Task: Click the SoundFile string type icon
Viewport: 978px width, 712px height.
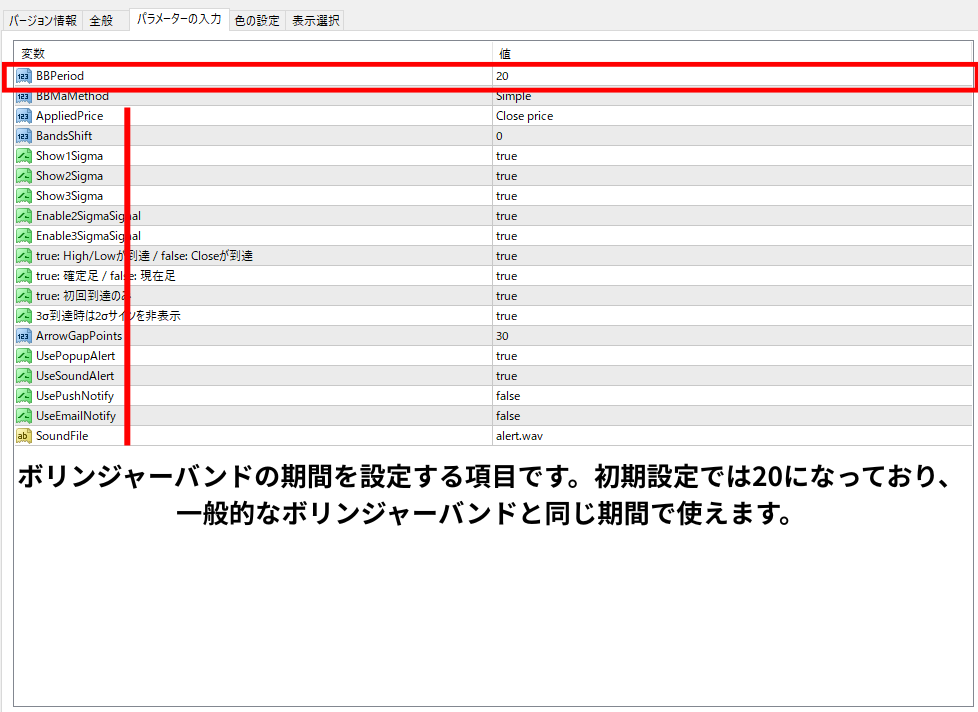Action: (24, 436)
